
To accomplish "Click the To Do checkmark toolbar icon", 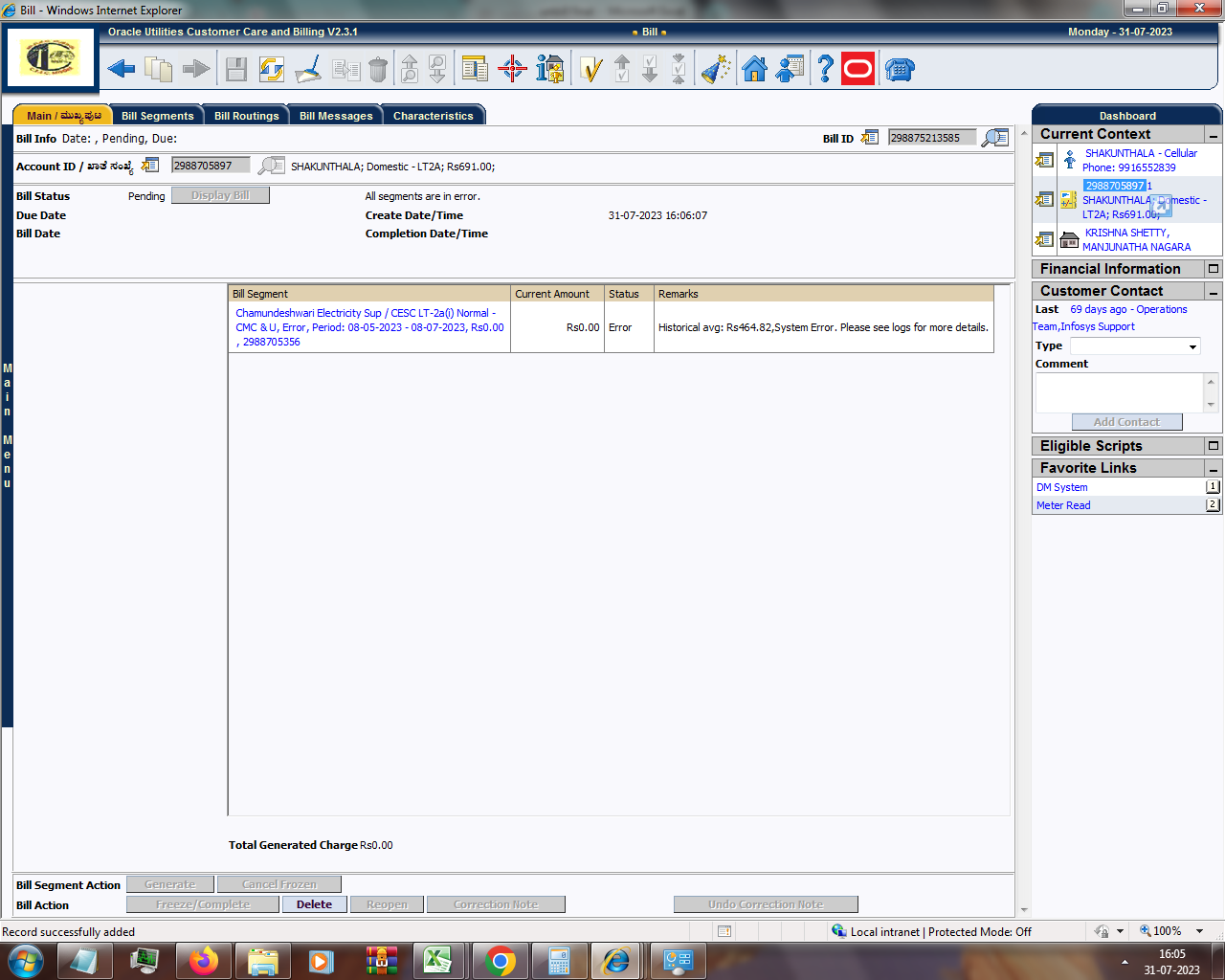I will tap(590, 69).
